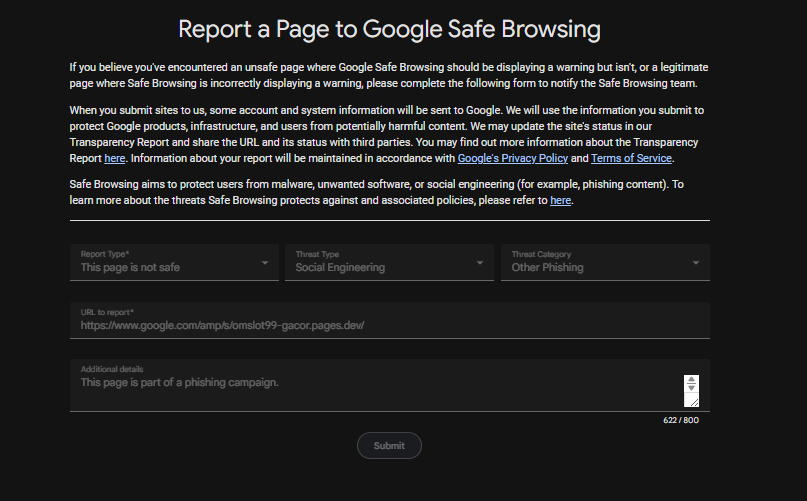Click the Submit button
807x501 pixels.
click(x=389, y=446)
